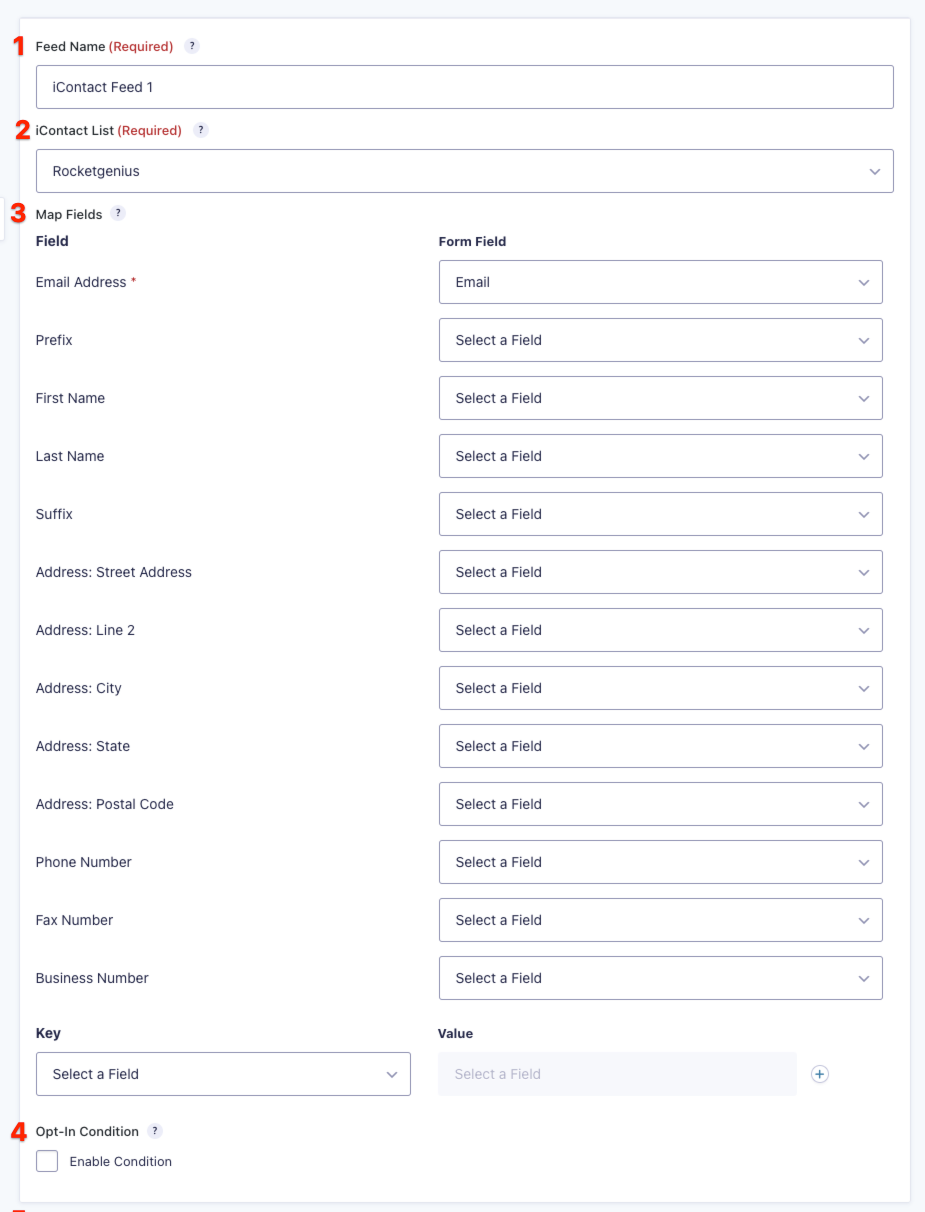The image size is (925, 1212).
Task: Edit the iContact Feed 1 name
Action: click(465, 87)
